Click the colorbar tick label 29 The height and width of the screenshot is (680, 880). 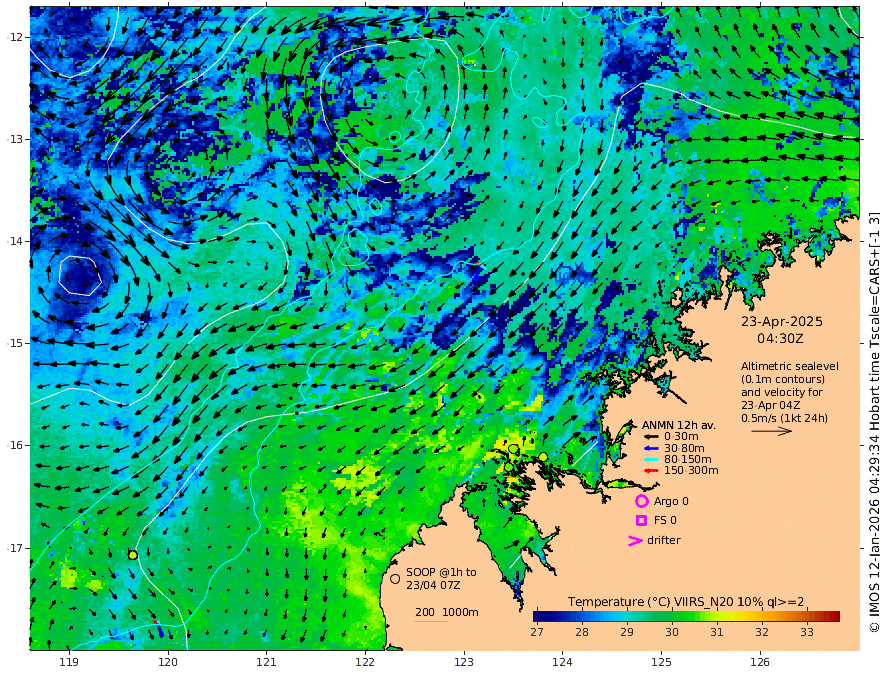(627, 632)
